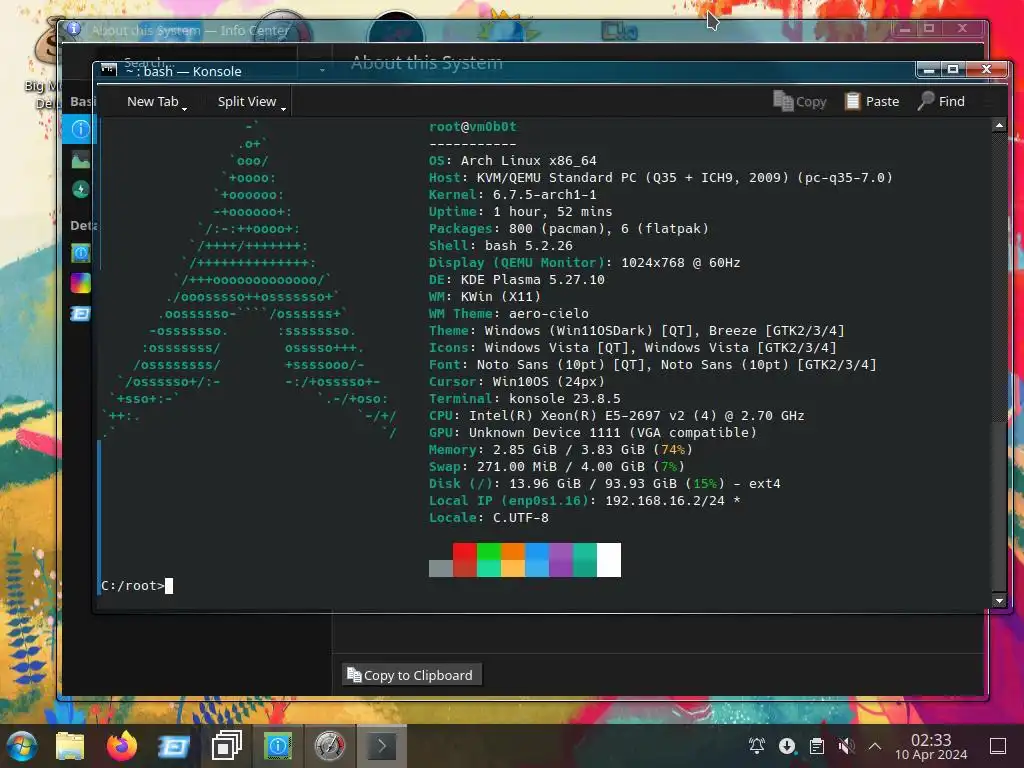Screen dimensions: 1024x768
Task: Click the Split View toolbar button
Action: (246, 101)
